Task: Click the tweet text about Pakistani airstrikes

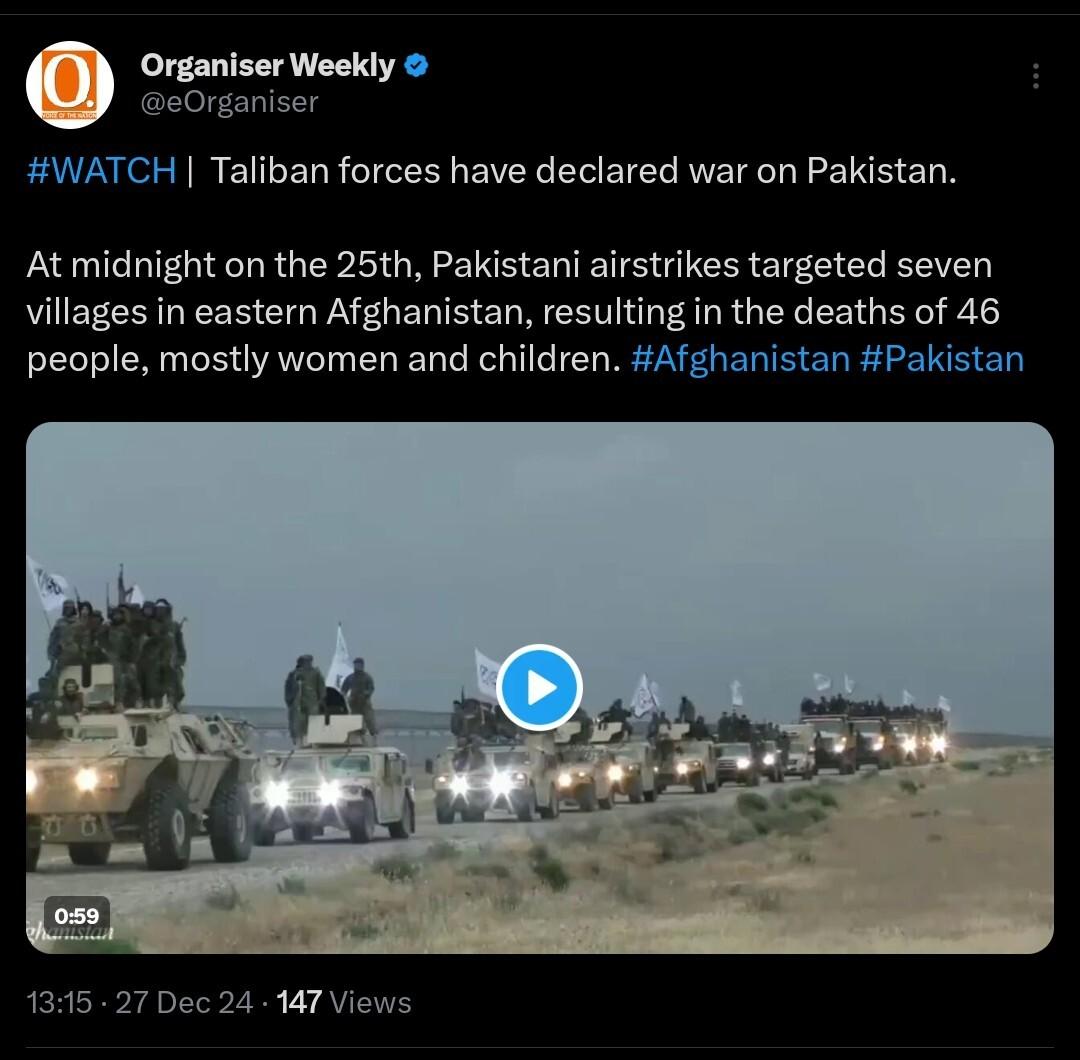Action: coord(513,312)
